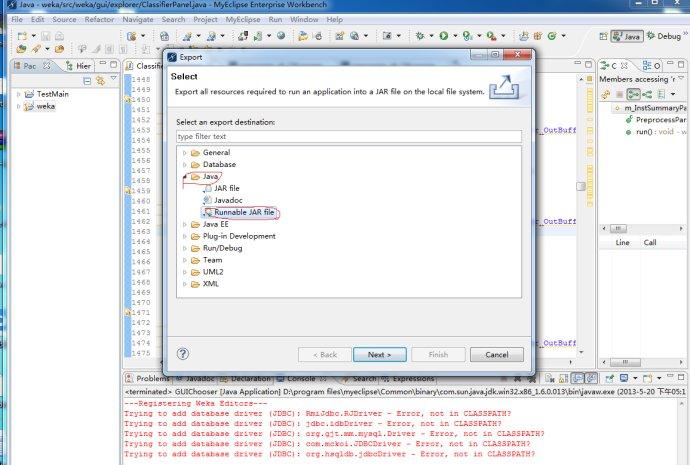This screenshot has height=465, width=690.
Task: Switch to the Java perspective button
Action: (627, 36)
